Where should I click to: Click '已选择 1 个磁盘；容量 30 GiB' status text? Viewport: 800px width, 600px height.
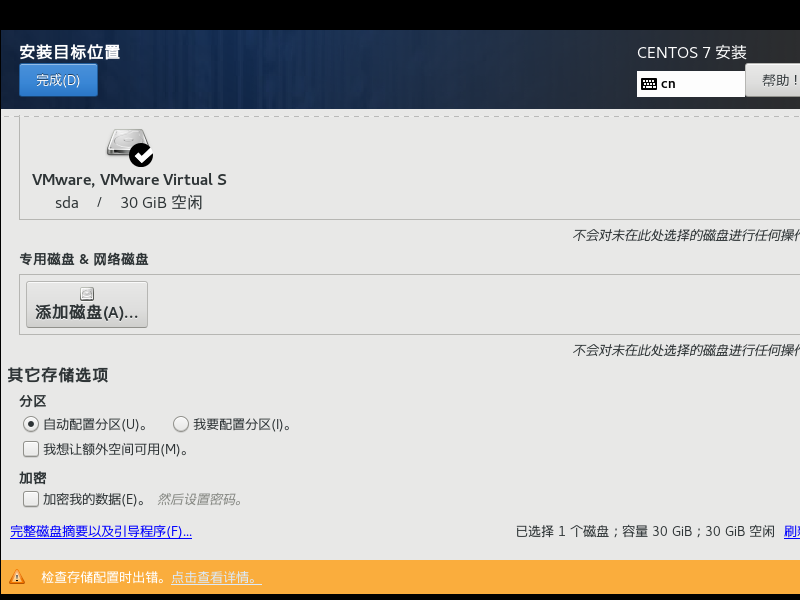[x=605, y=532]
